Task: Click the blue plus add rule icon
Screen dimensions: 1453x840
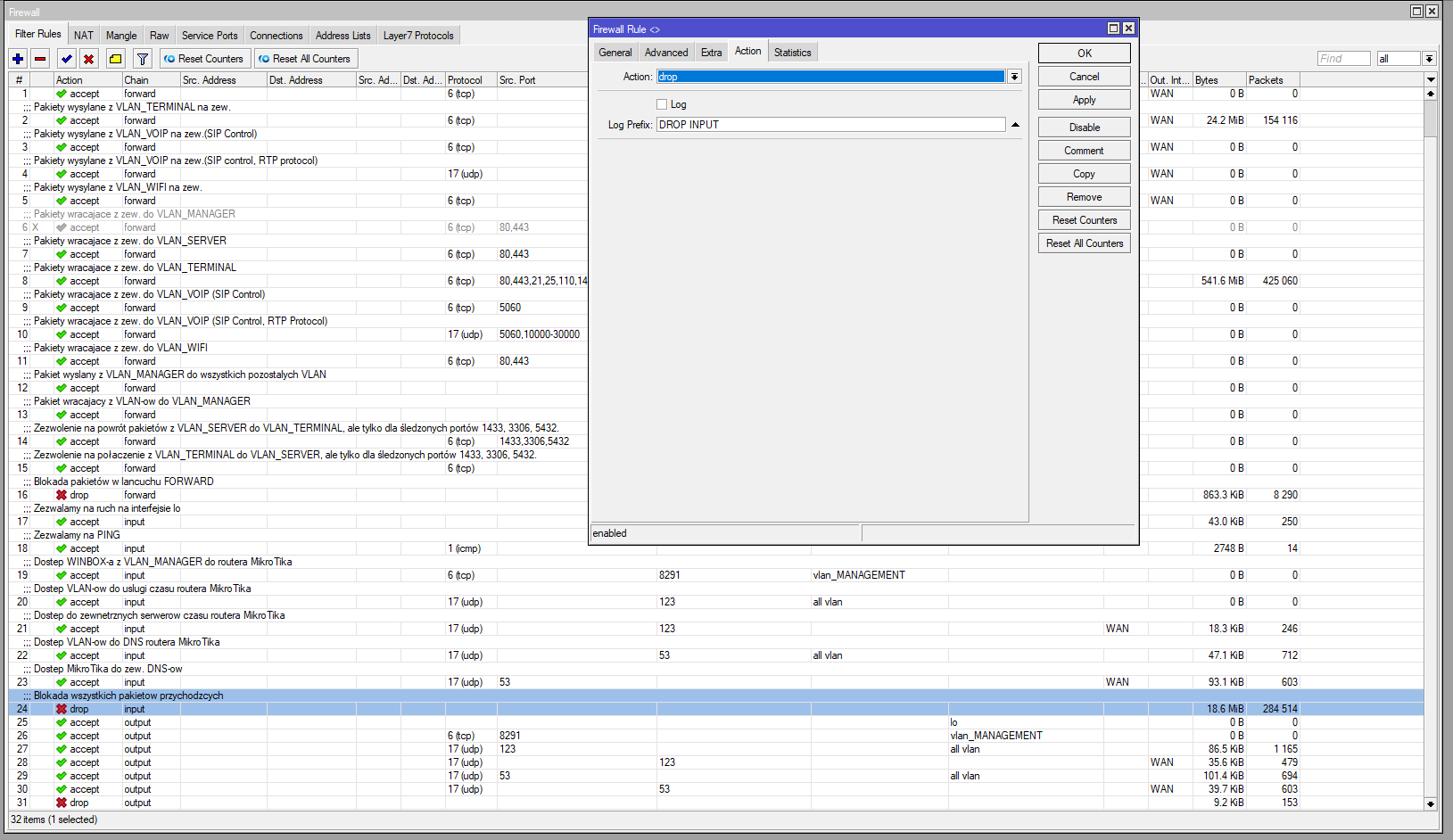Action: [18, 59]
